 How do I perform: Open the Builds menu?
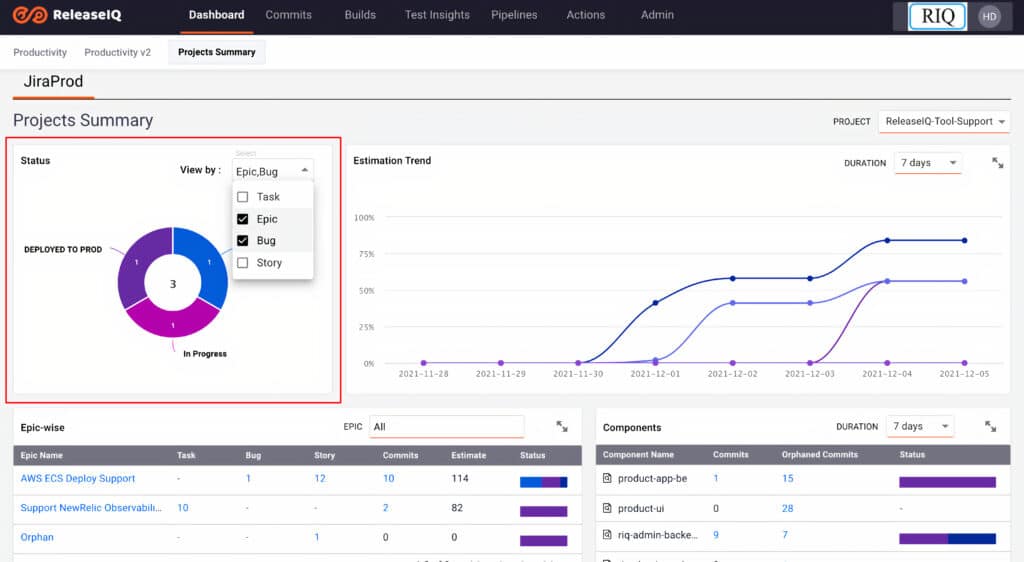tap(360, 14)
